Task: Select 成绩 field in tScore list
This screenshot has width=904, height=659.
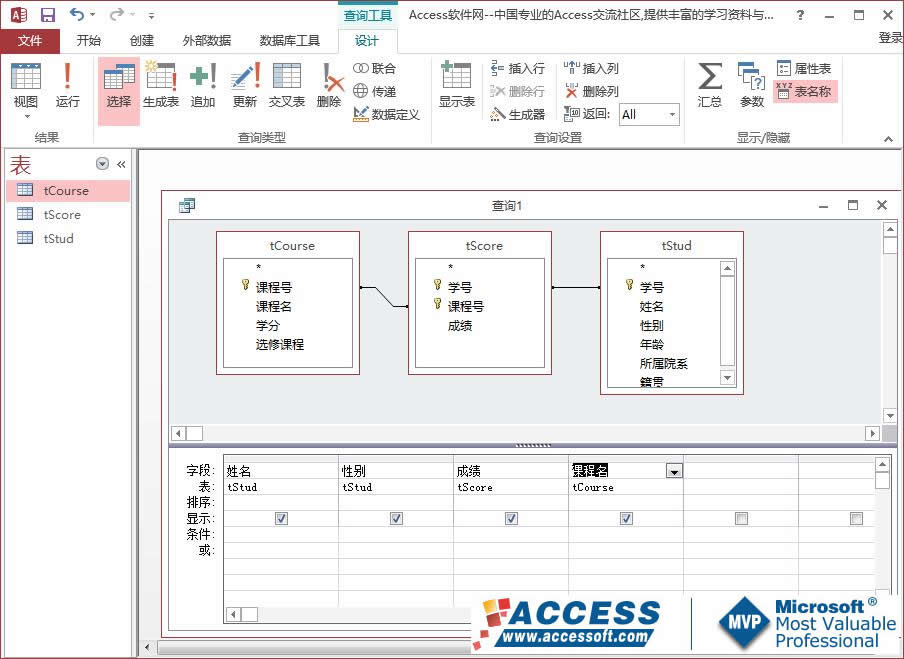Action: [460, 326]
